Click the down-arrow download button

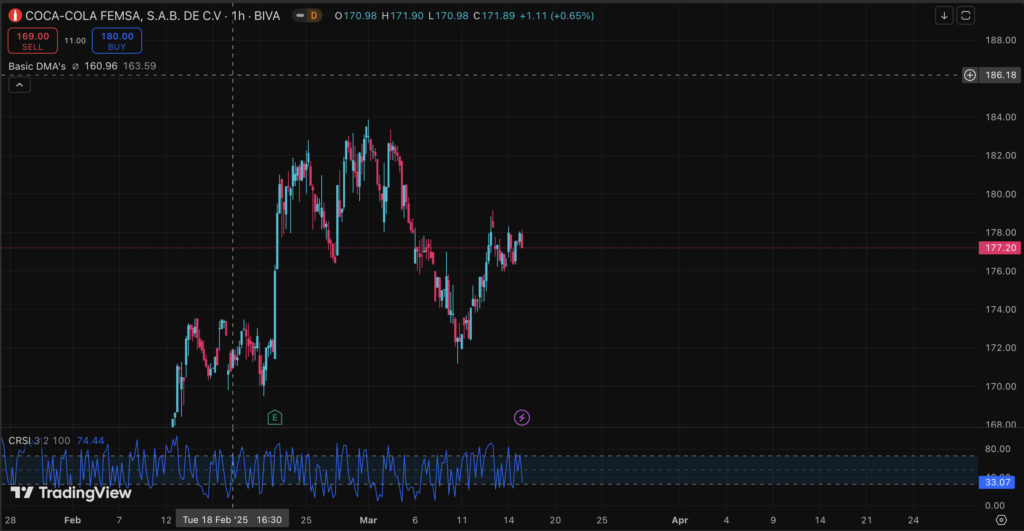click(x=944, y=16)
